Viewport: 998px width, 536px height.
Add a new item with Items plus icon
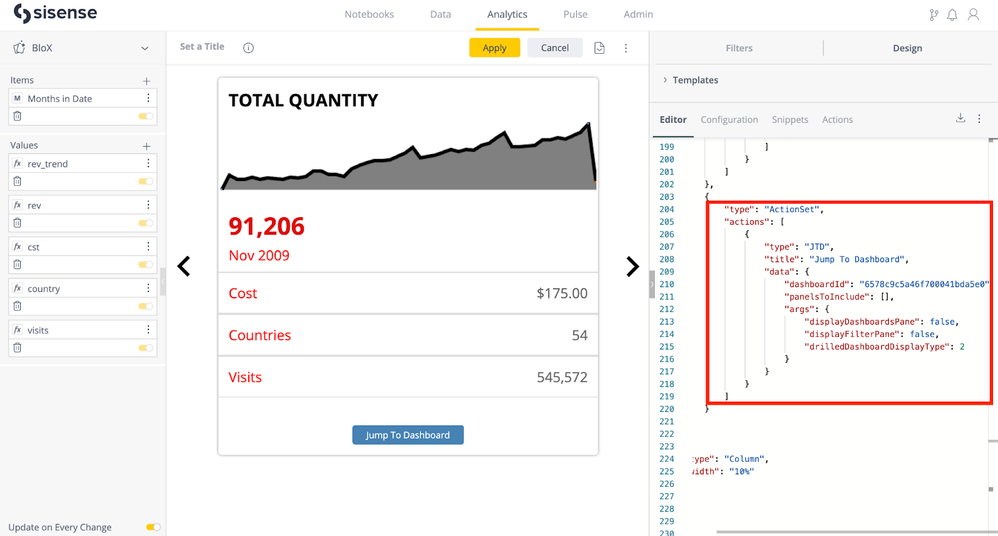pos(147,81)
